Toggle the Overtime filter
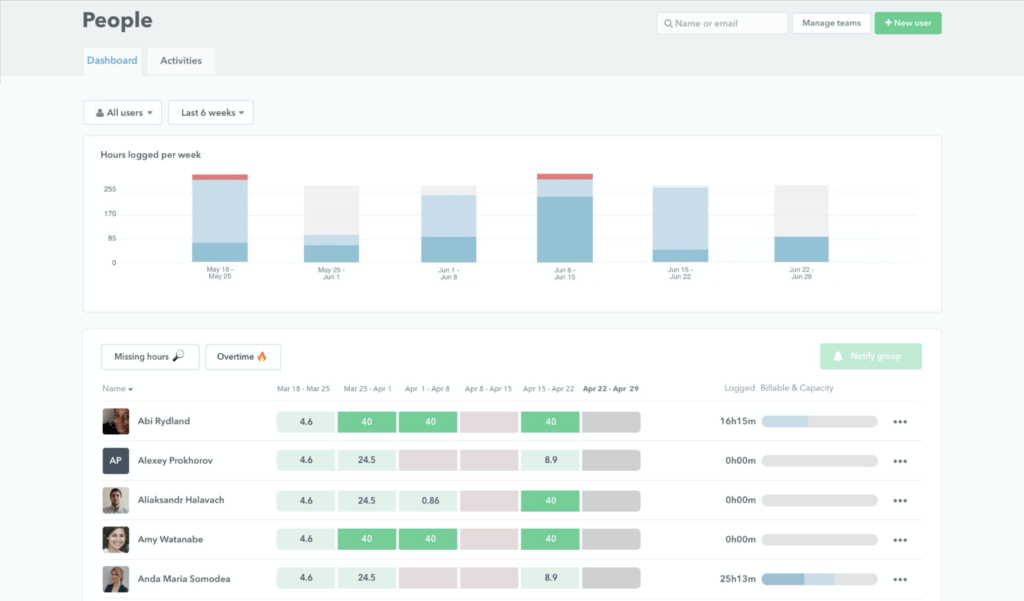Image resolution: width=1024 pixels, height=601 pixels. 243,356
